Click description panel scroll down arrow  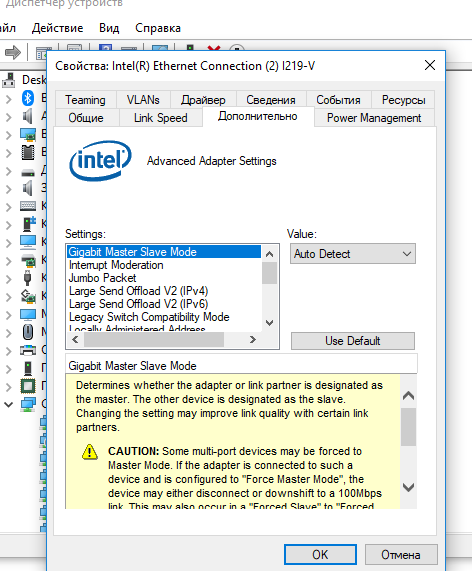[408, 487]
